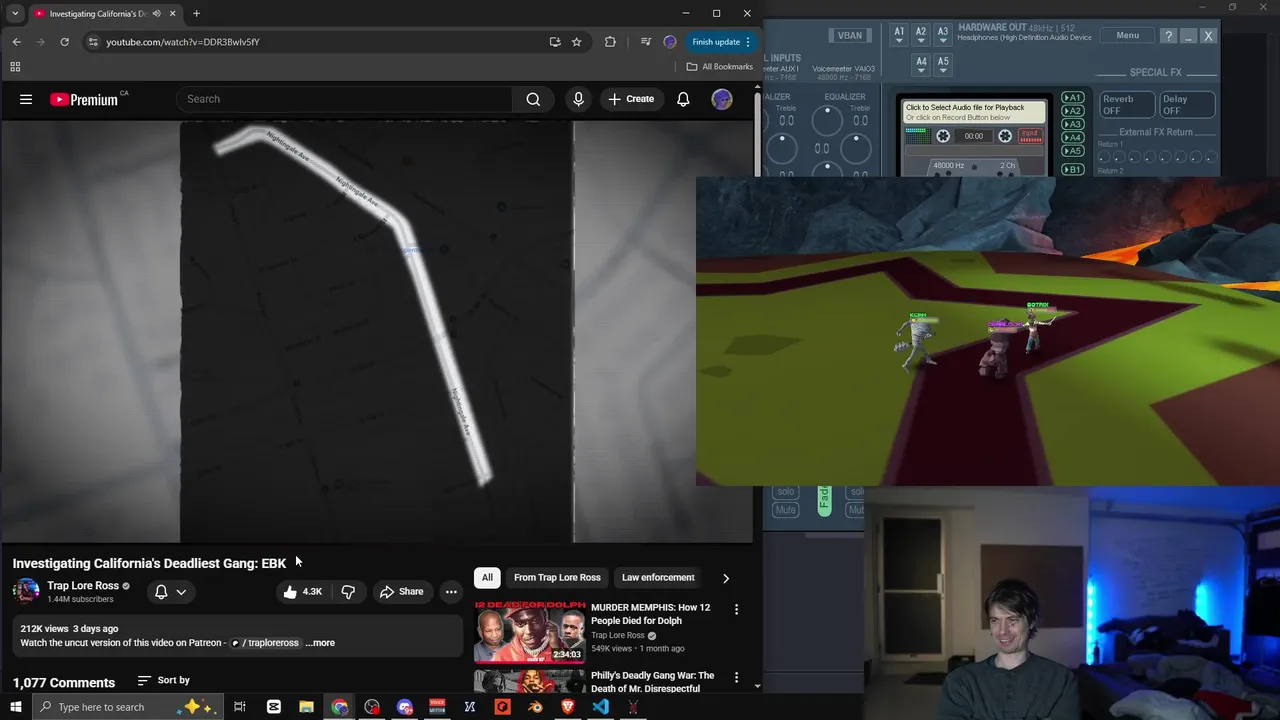Viewport: 1280px width, 720px height.
Task: Toggle Delay OFF in Voicemeeter
Action: (1187, 105)
